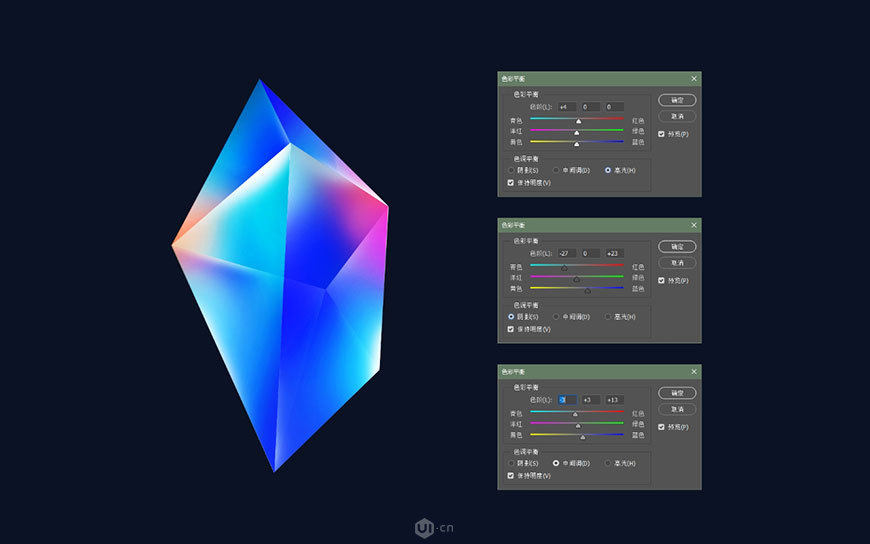Close the Color Balance dialog showing +4

[x=693, y=78]
